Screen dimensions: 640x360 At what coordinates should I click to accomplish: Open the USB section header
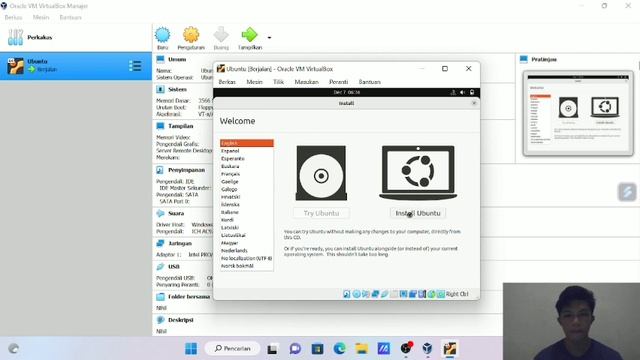point(173,267)
